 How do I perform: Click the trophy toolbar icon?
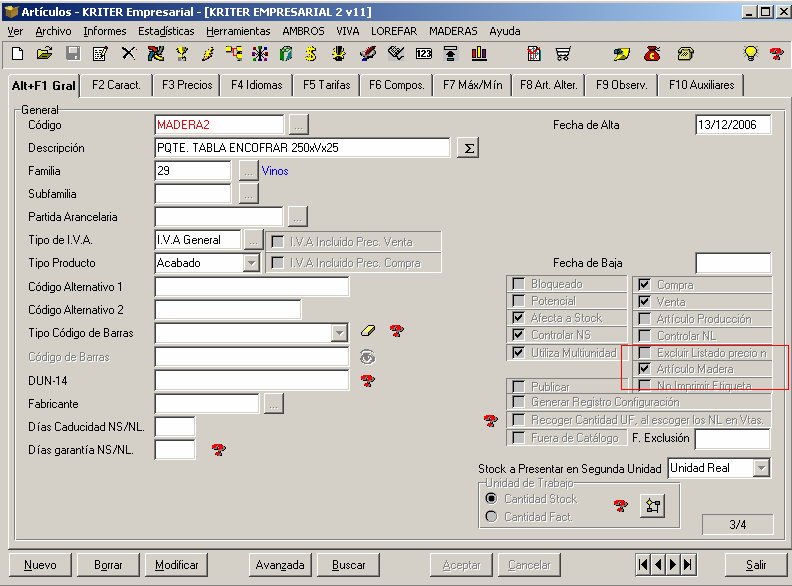pyautogui.click(x=182, y=54)
